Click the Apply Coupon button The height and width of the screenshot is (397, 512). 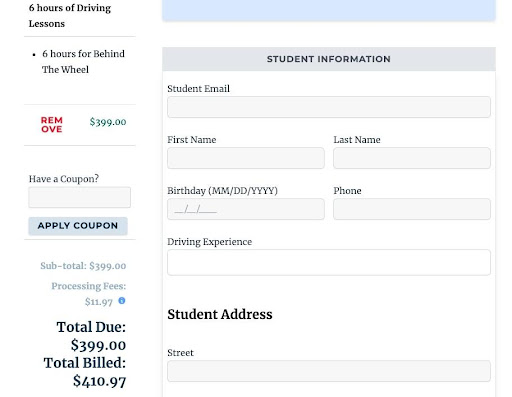(78, 226)
